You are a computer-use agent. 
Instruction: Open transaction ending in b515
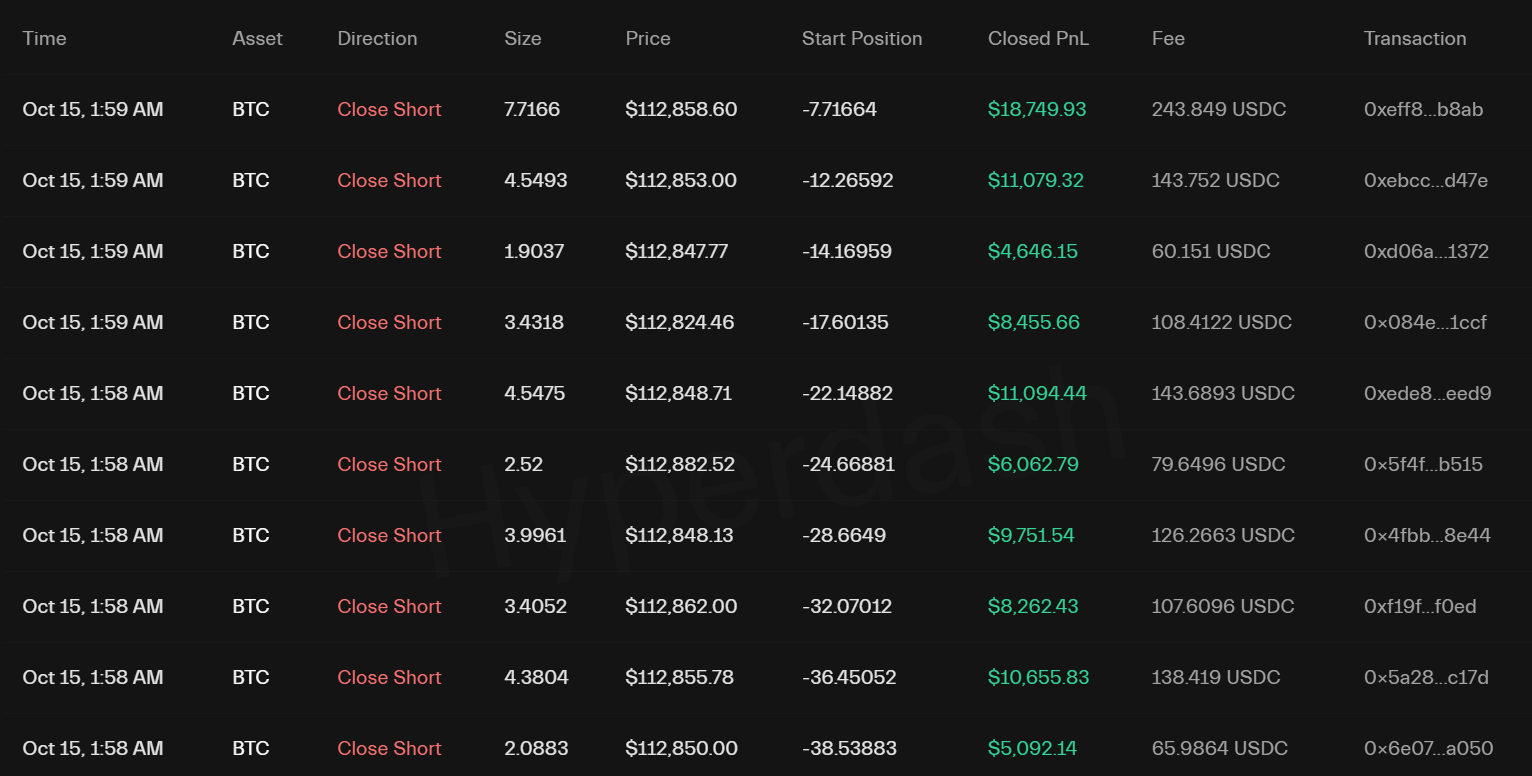coord(1423,465)
